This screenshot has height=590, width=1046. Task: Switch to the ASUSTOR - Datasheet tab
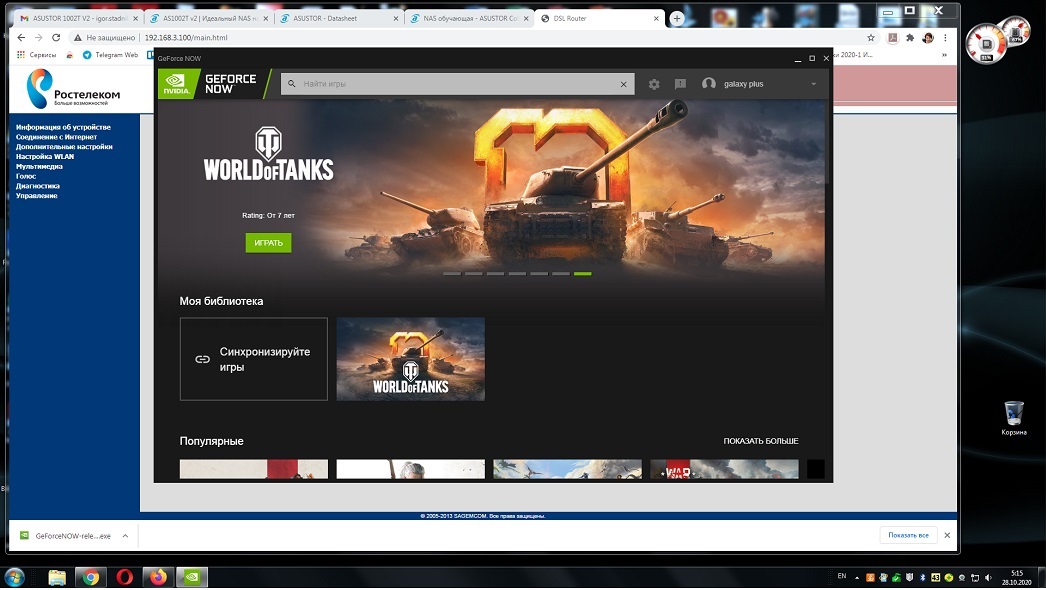coord(337,18)
